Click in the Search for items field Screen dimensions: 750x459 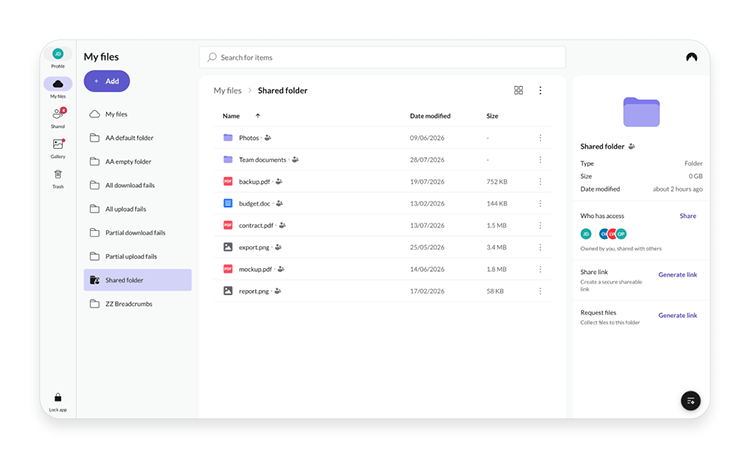point(382,57)
